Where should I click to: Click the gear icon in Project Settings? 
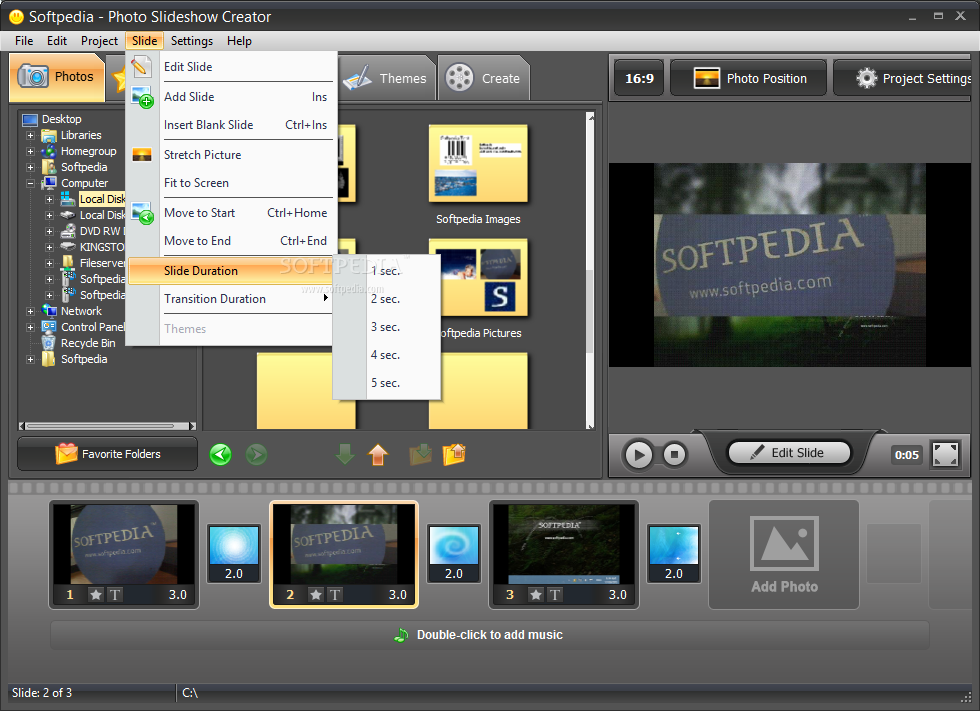[x=866, y=78]
